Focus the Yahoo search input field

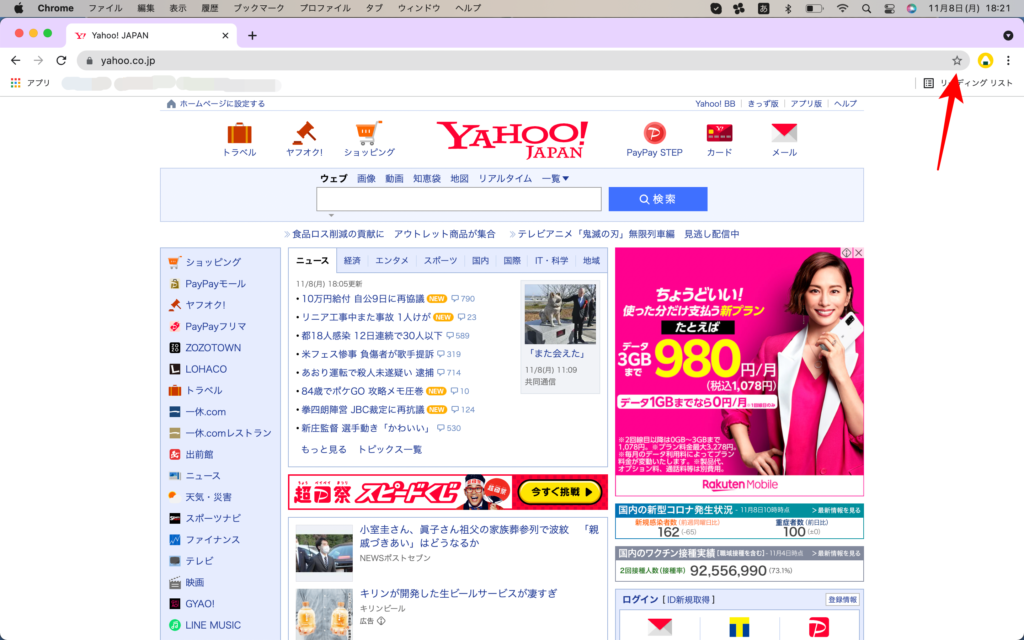pyautogui.click(x=458, y=199)
